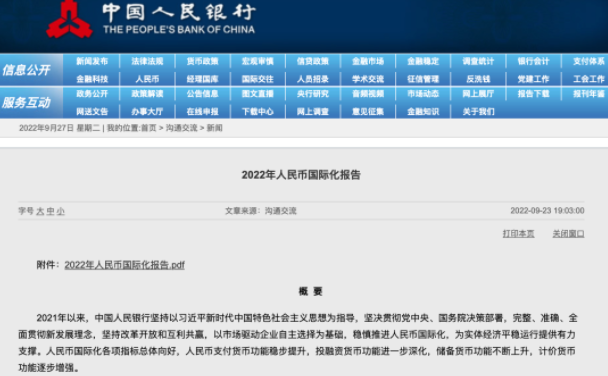Open the 报告下载 menu item
The height and width of the screenshot is (376, 608).
pos(534,94)
